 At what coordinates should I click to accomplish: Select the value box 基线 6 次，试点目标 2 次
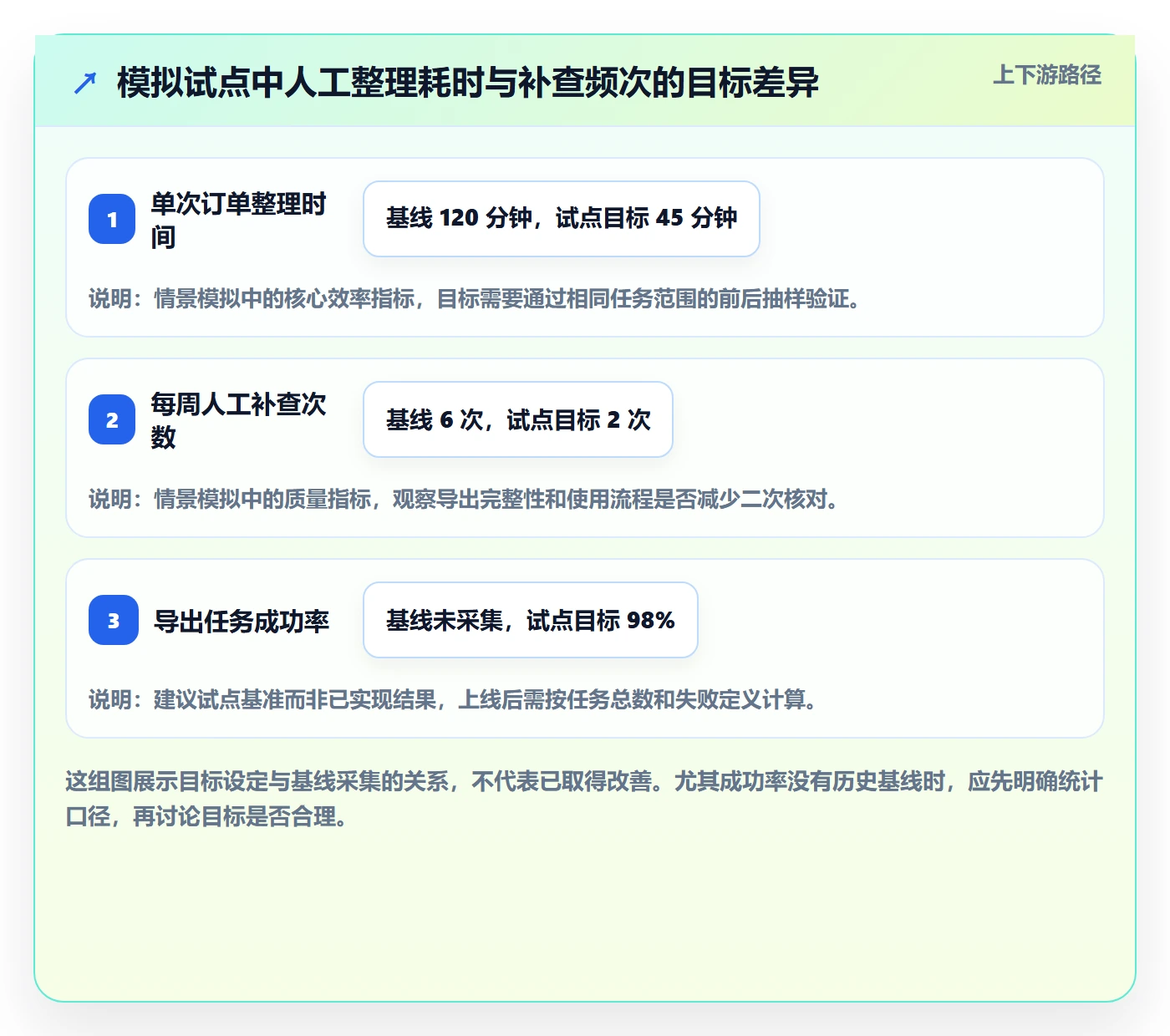pos(518,419)
